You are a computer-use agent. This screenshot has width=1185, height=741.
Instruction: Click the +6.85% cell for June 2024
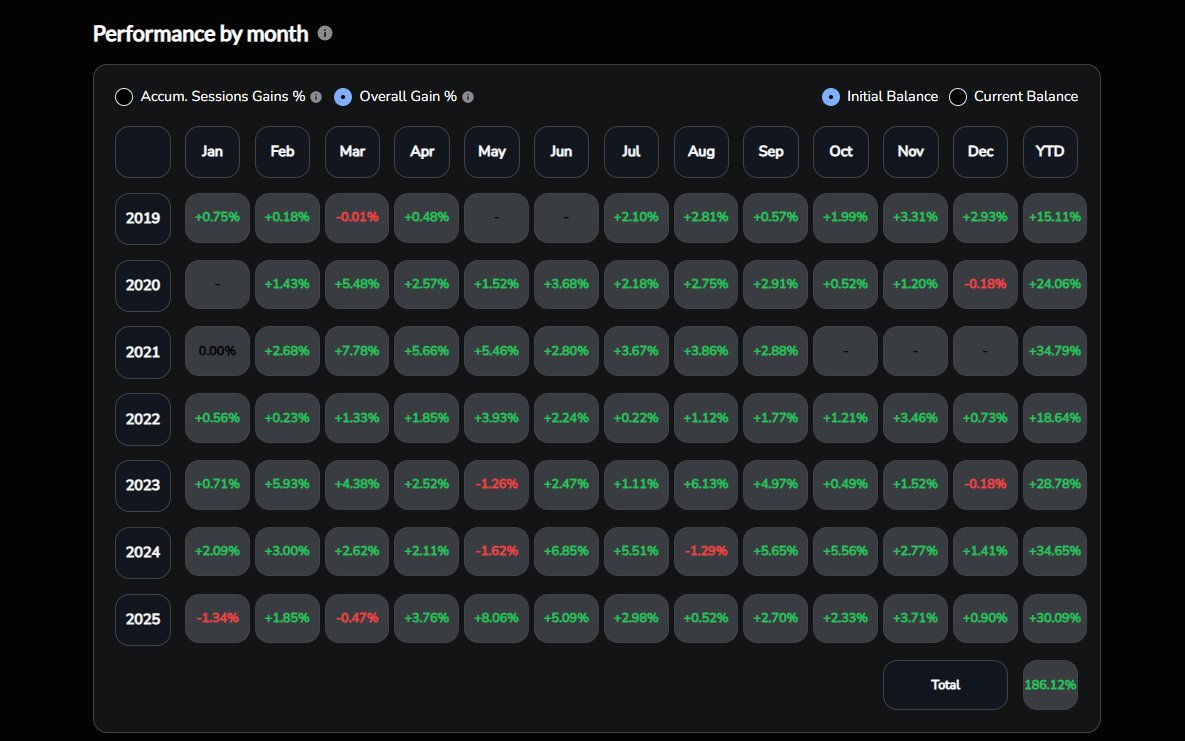566,551
